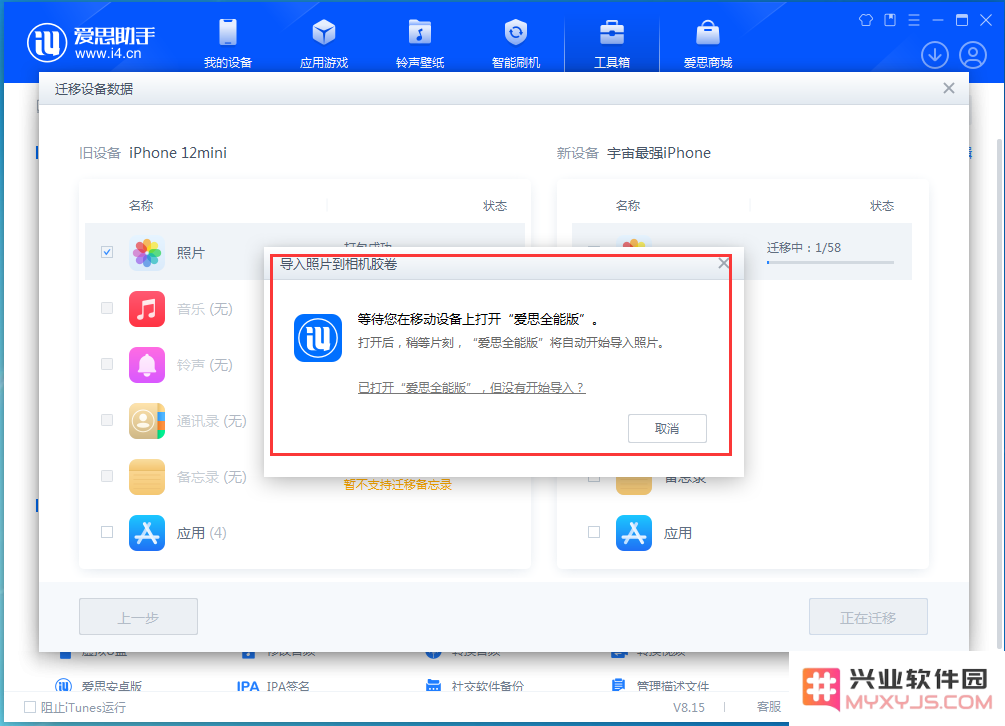
Task: Open the 爱思商城 tab
Action: point(708,44)
